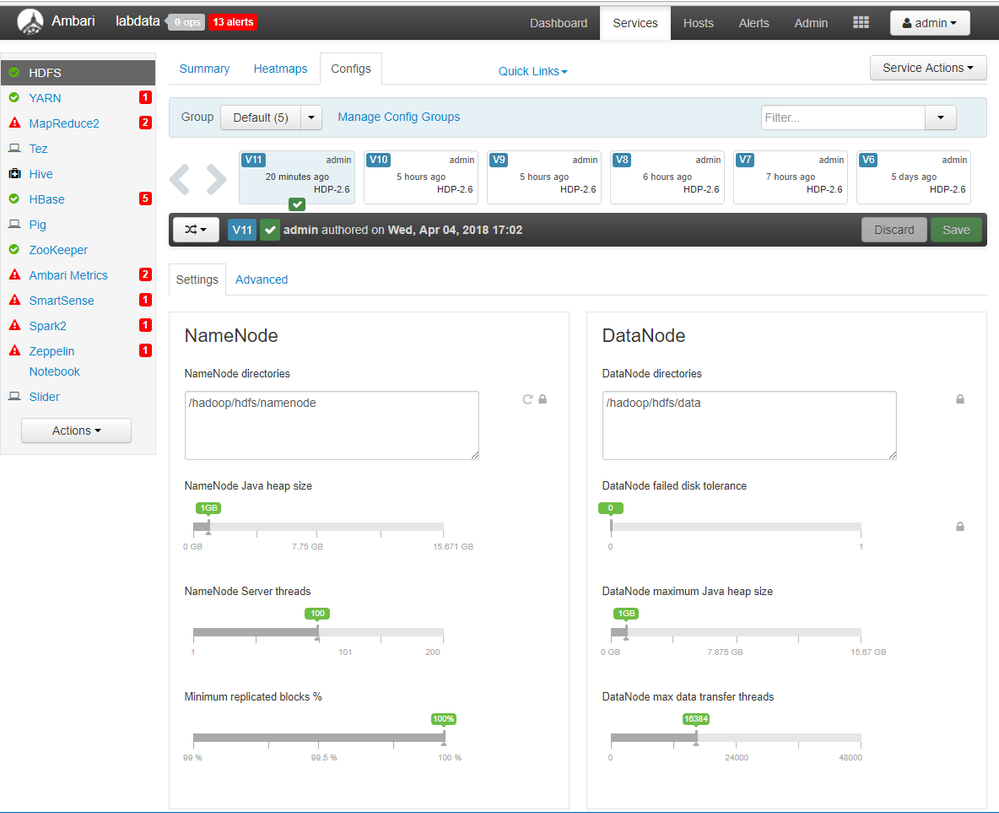Click the V11 version label in dark bar
Image resolution: width=999 pixels, height=813 pixels.
click(x=242, y=229)
